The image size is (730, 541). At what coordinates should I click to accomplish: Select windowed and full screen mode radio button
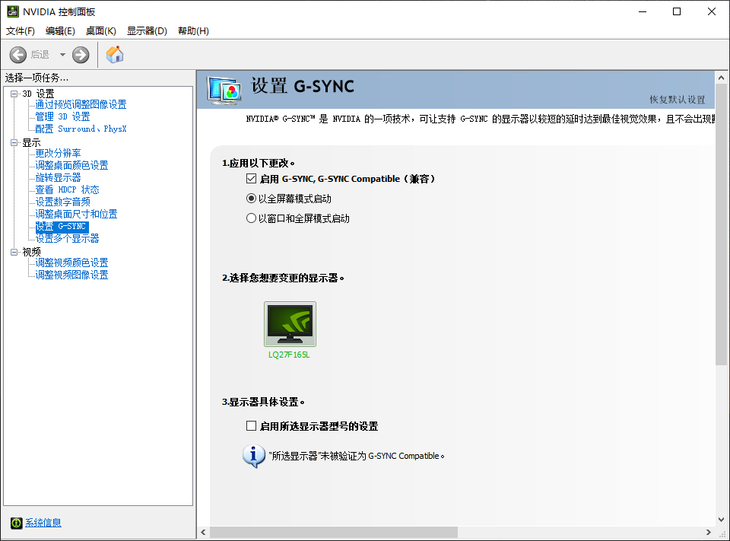pyautogui.click(x=251, y=218)
